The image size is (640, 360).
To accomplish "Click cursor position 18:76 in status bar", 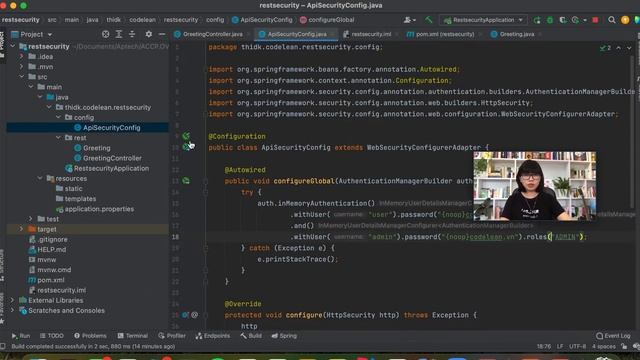I will tap(544, 346).
